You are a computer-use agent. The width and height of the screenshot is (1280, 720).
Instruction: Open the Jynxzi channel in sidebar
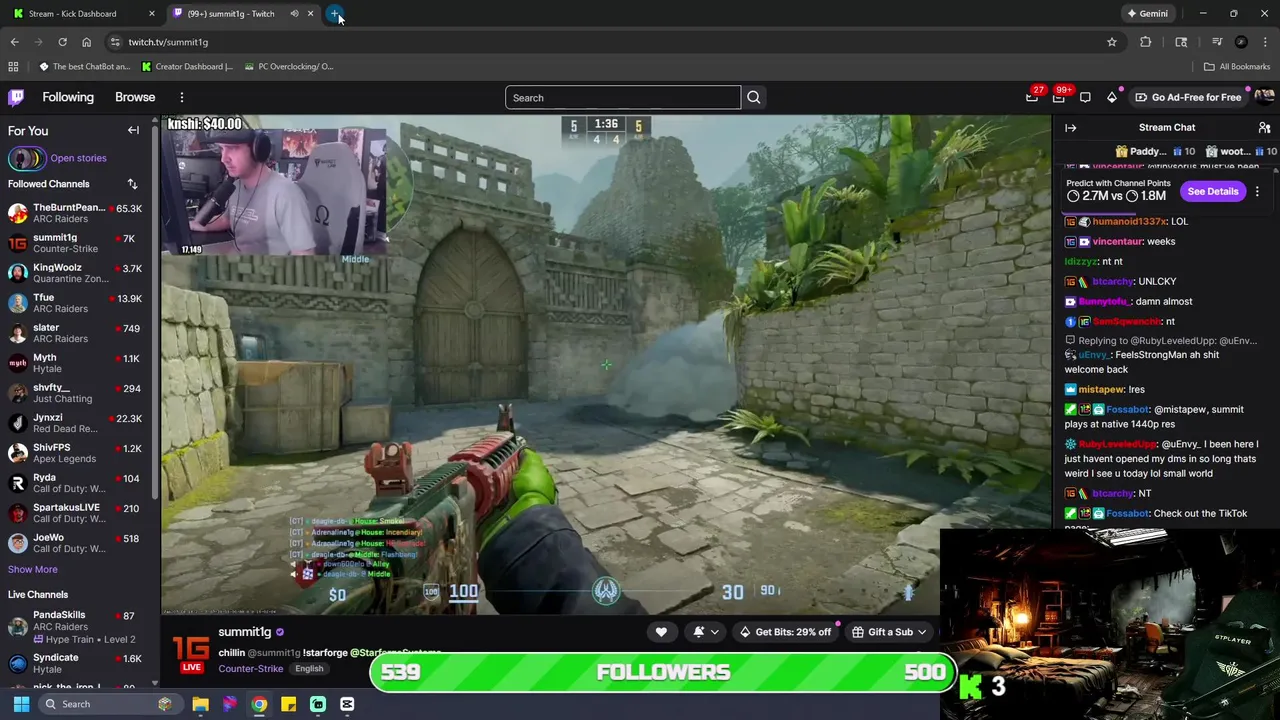[x=76, y=423]
